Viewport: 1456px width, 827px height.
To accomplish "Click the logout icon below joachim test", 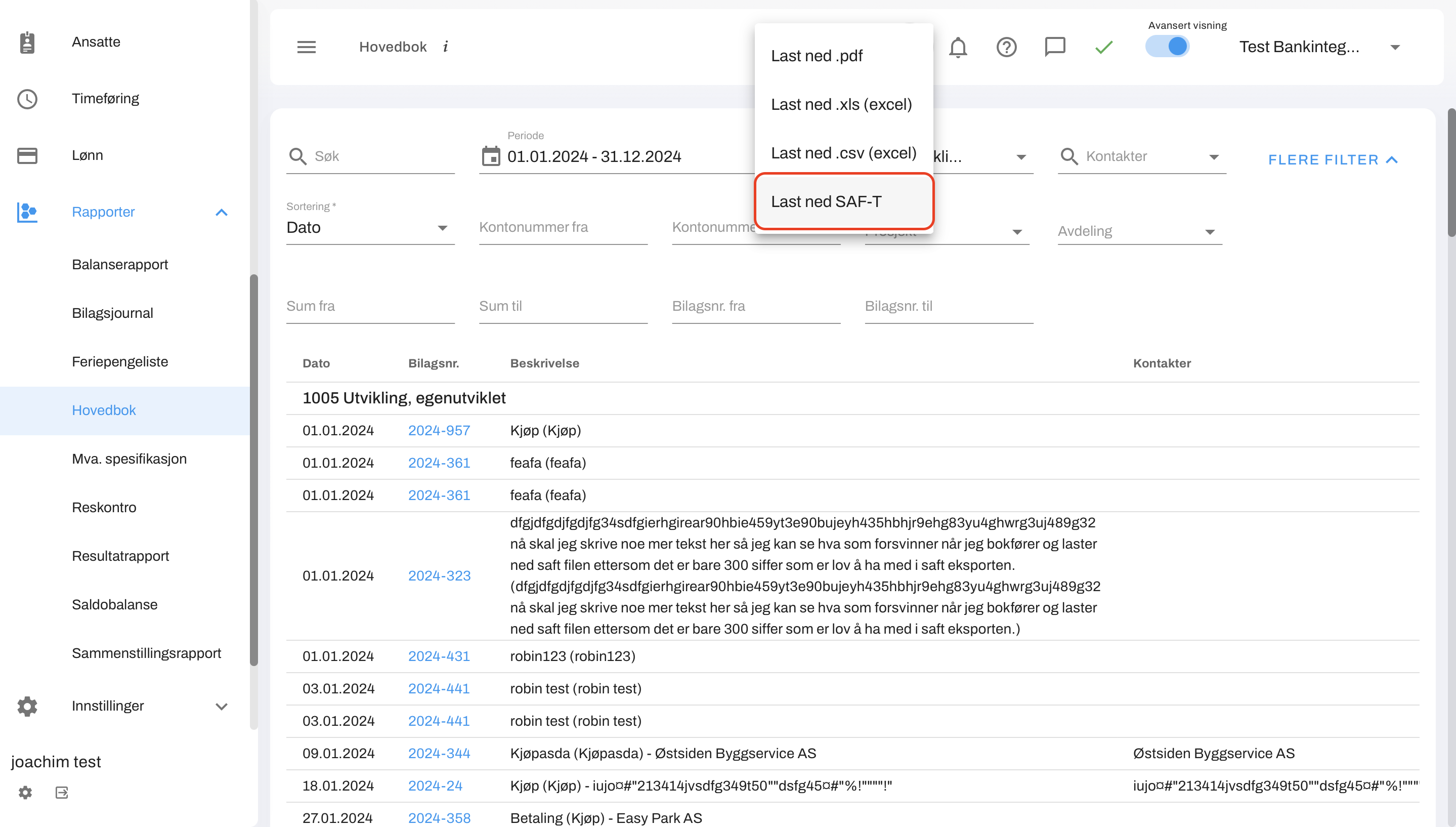I will click(x=62, y=793).
